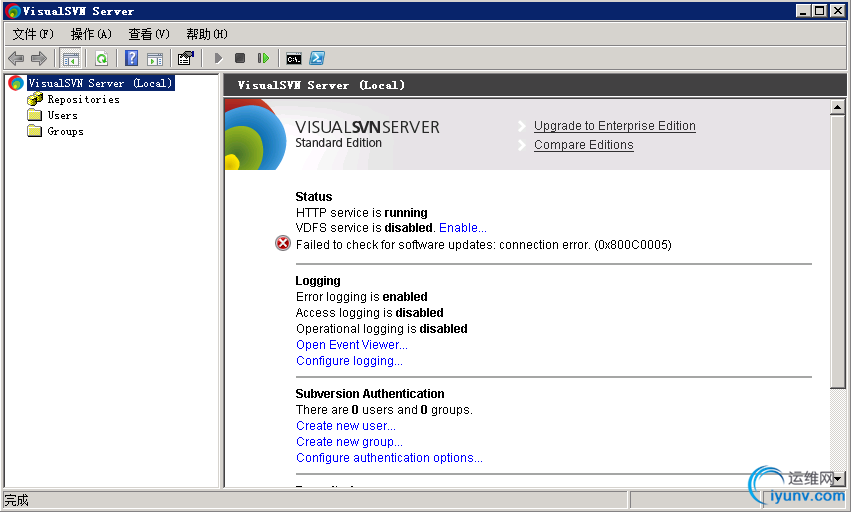This screenshot has height=512, width=851.
Task: Open Event Viewer... link
Action: coord(352,345)
